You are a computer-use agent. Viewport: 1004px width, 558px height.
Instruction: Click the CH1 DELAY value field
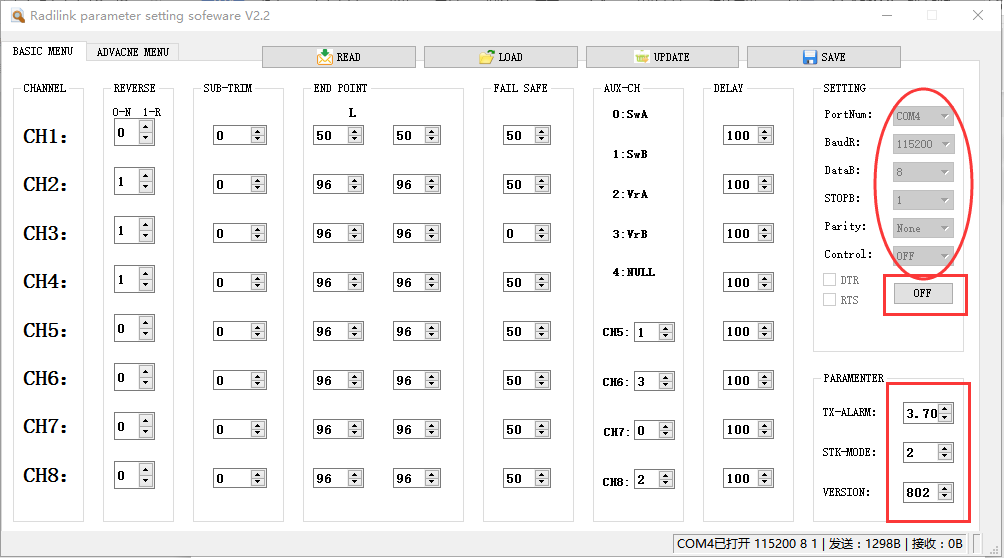pos(741,135)
